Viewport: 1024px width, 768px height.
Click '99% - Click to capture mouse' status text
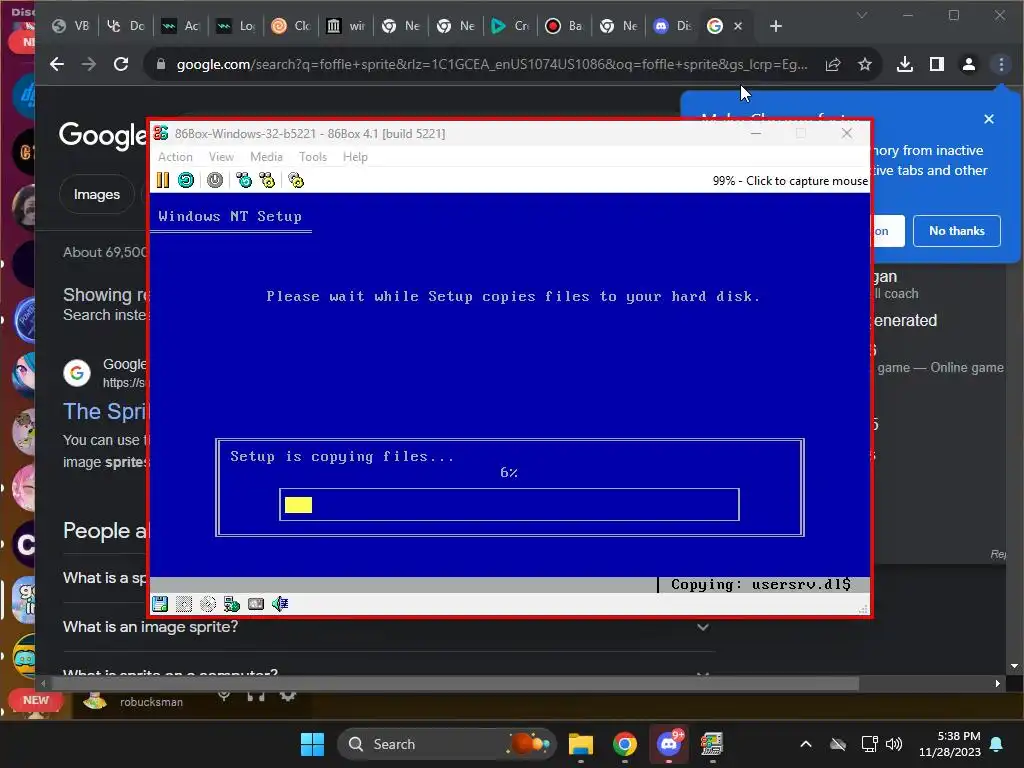[790, 181]
